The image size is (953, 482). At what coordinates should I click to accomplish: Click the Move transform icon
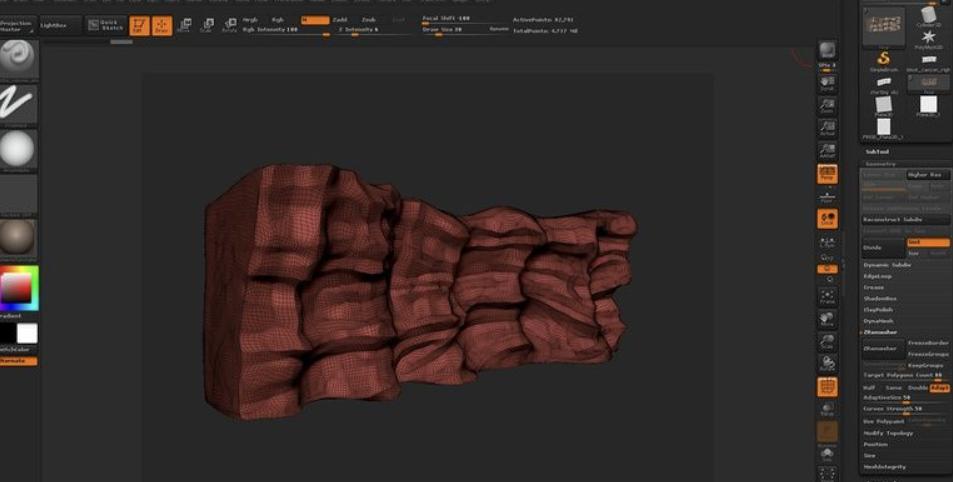point(185,26)
